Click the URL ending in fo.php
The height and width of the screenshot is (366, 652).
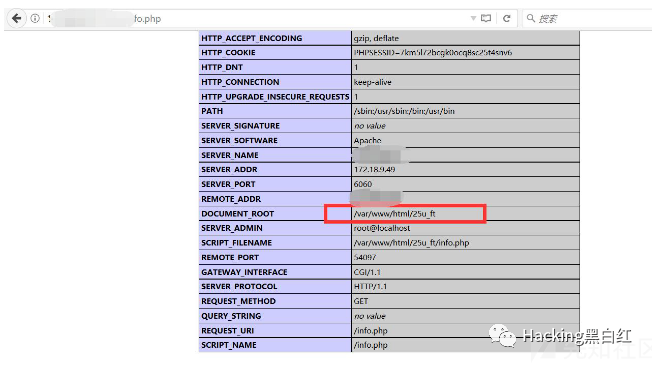(147, 19)
